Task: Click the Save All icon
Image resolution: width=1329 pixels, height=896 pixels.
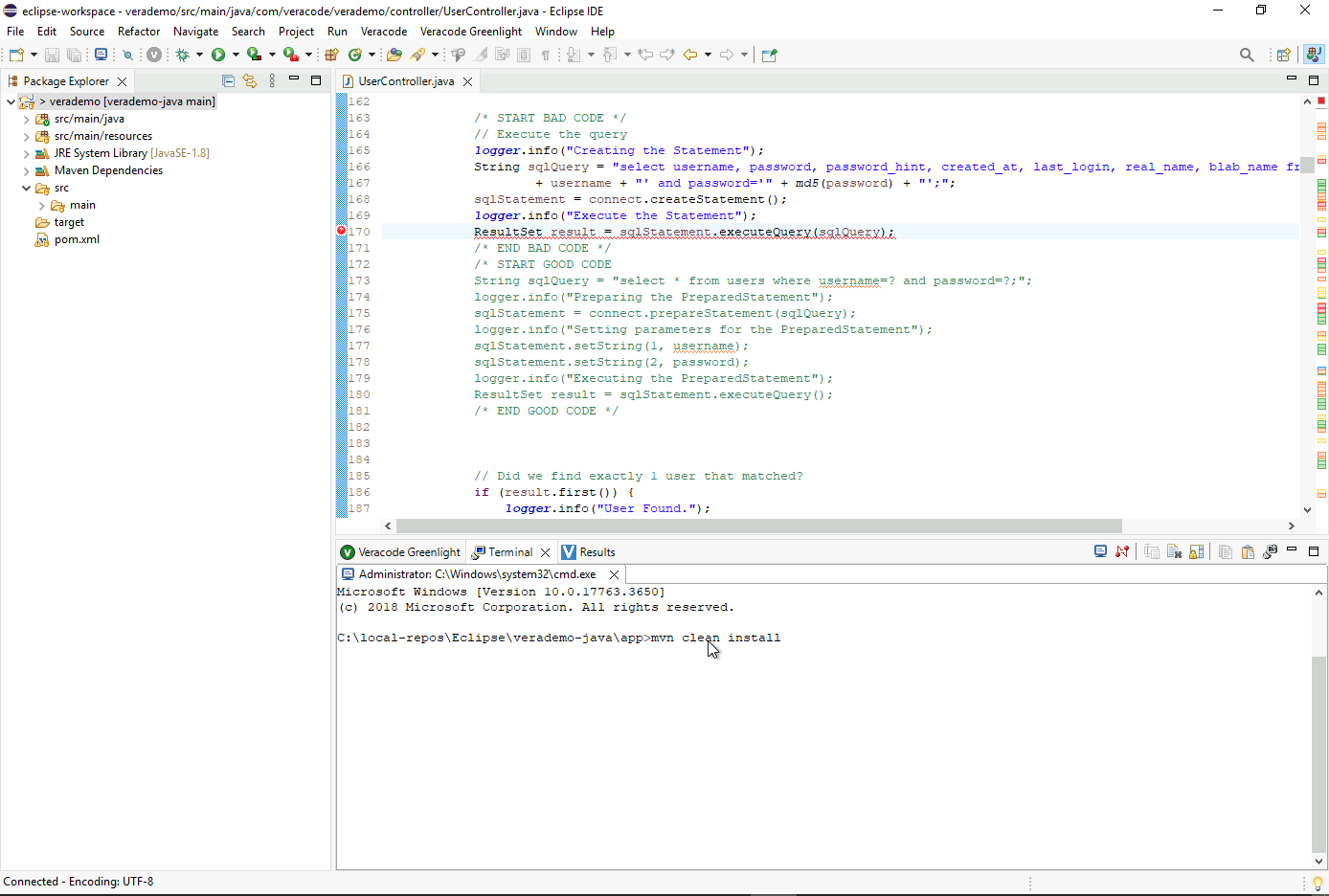Action: [74, 55]
